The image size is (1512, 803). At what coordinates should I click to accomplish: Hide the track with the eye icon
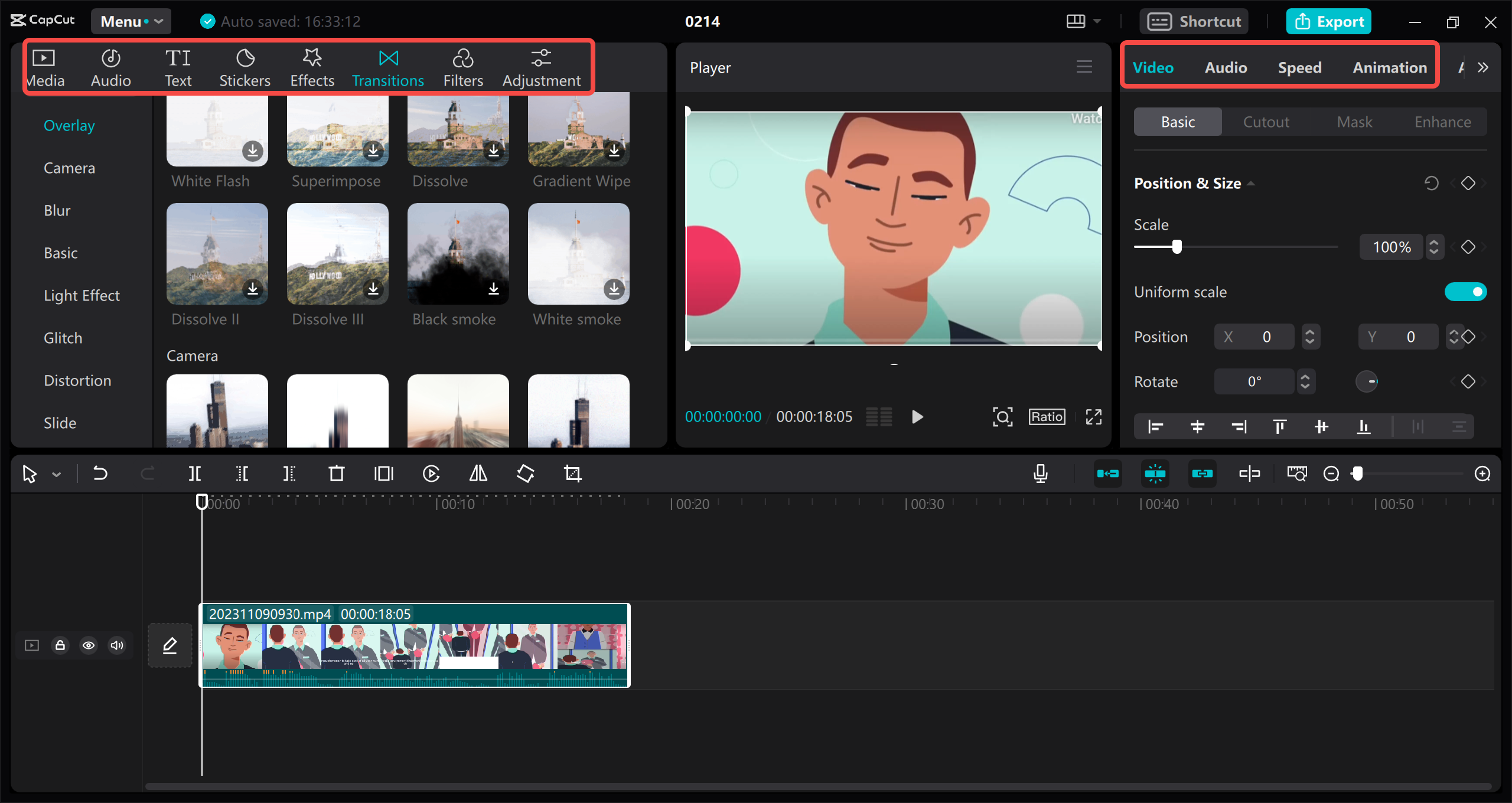88,645
